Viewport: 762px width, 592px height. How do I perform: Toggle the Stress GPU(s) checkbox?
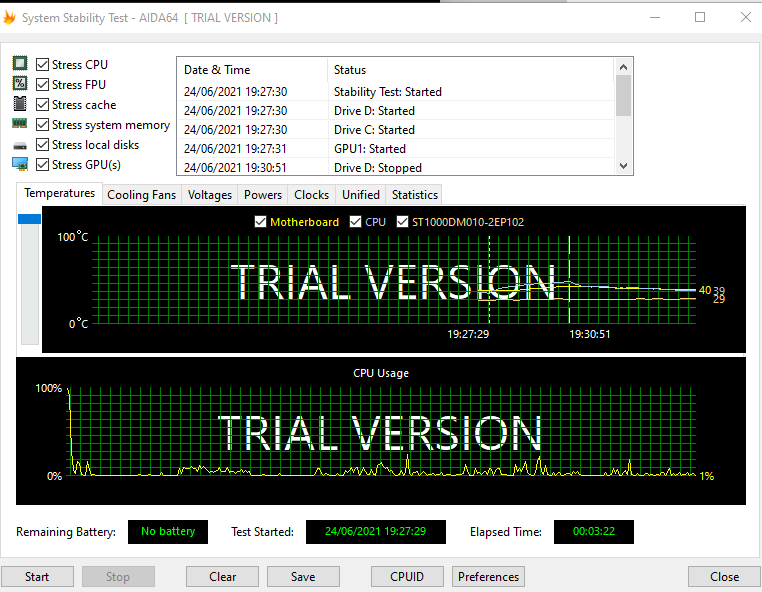click(43, 165)
